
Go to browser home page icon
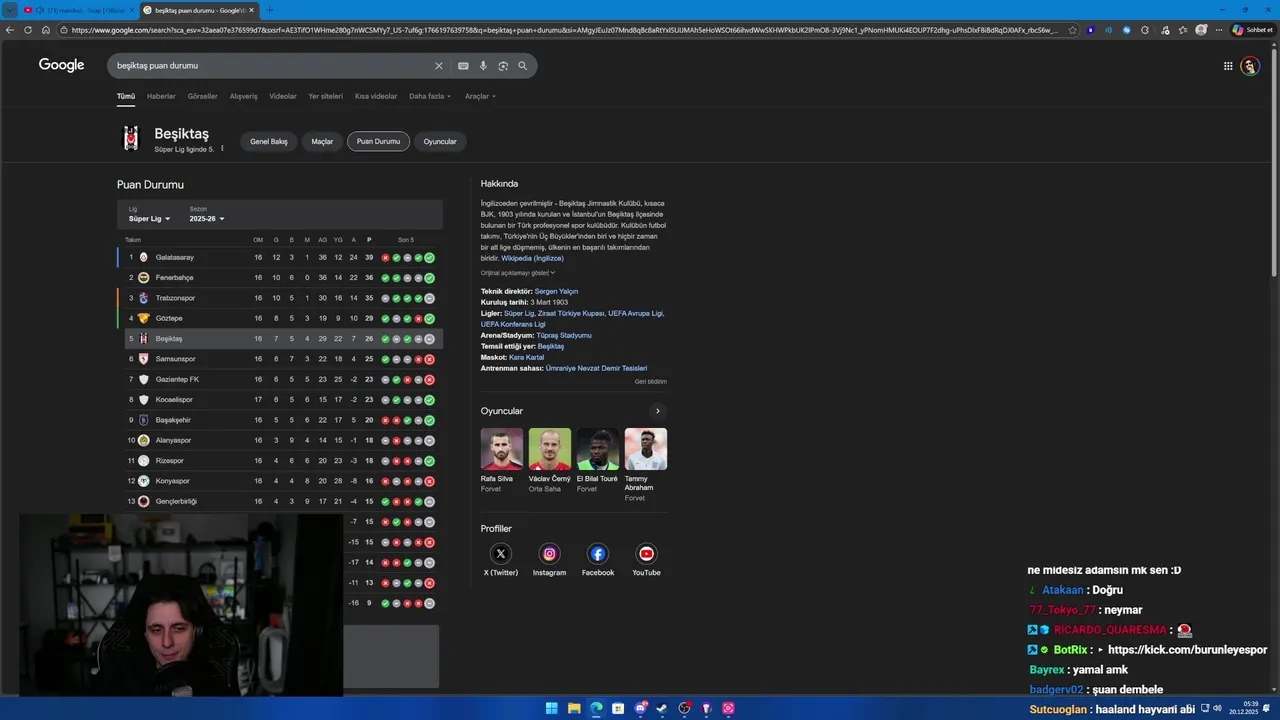pyautogui.click(x=45, y=30)
